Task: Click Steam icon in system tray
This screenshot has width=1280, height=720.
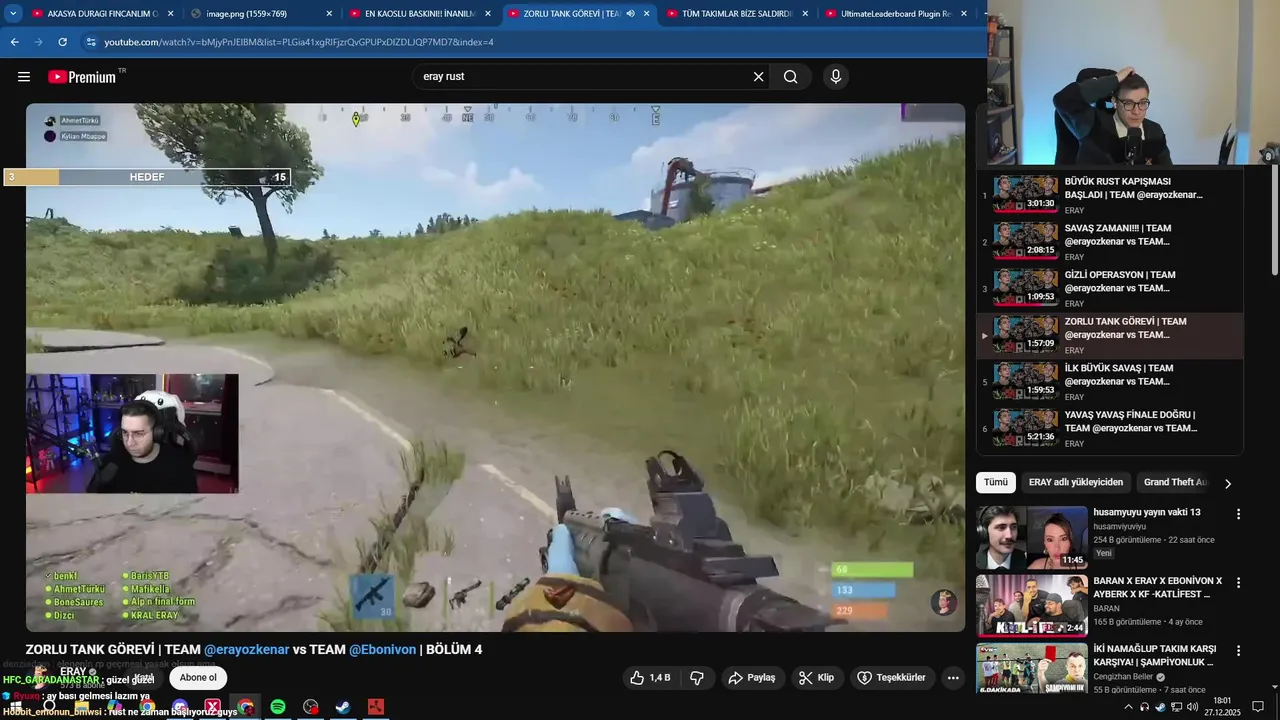Action: pyautogui.click(x=1160, y=707)
